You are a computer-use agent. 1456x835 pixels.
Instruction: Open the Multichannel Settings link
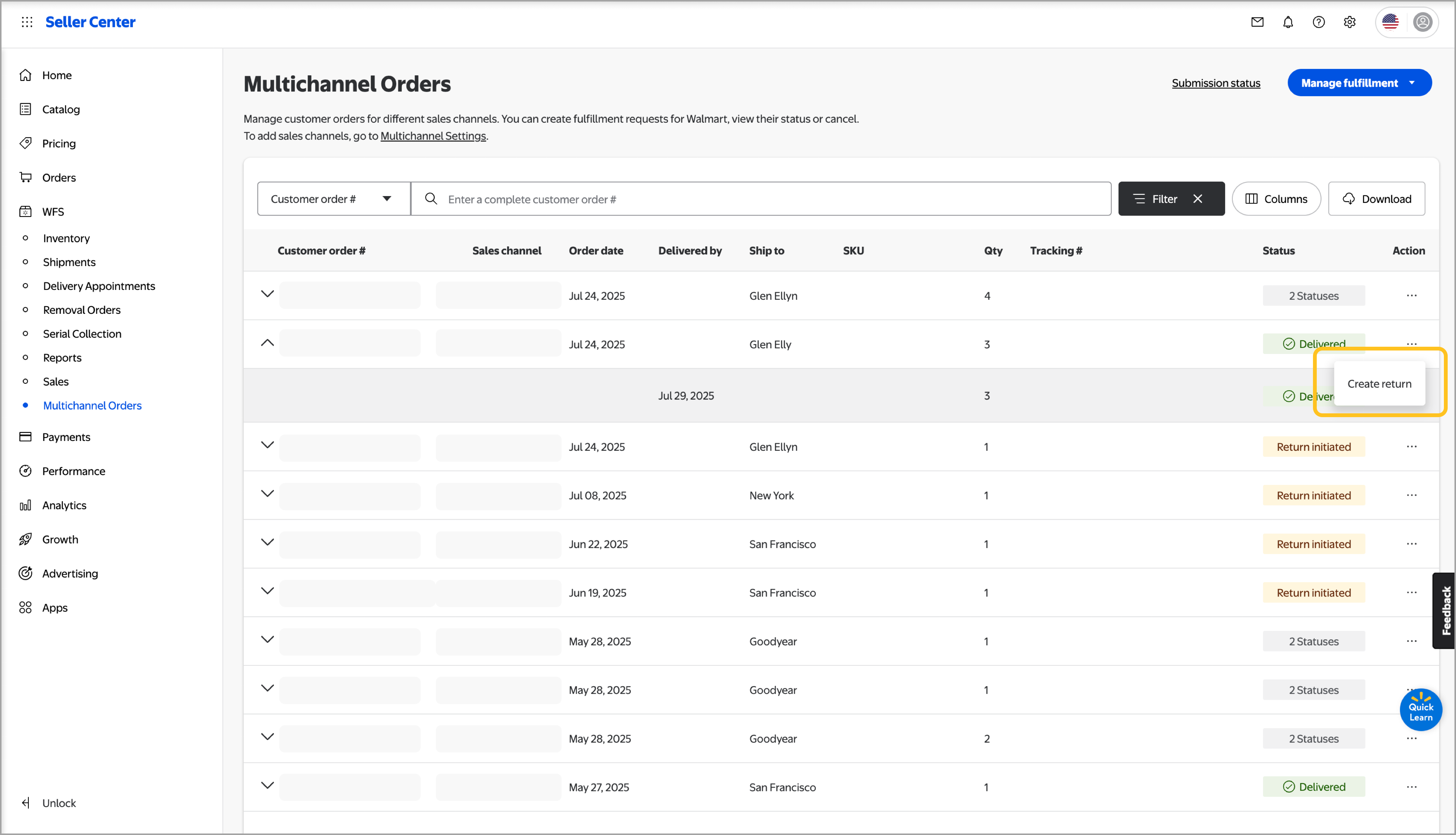tap(433, 136)
